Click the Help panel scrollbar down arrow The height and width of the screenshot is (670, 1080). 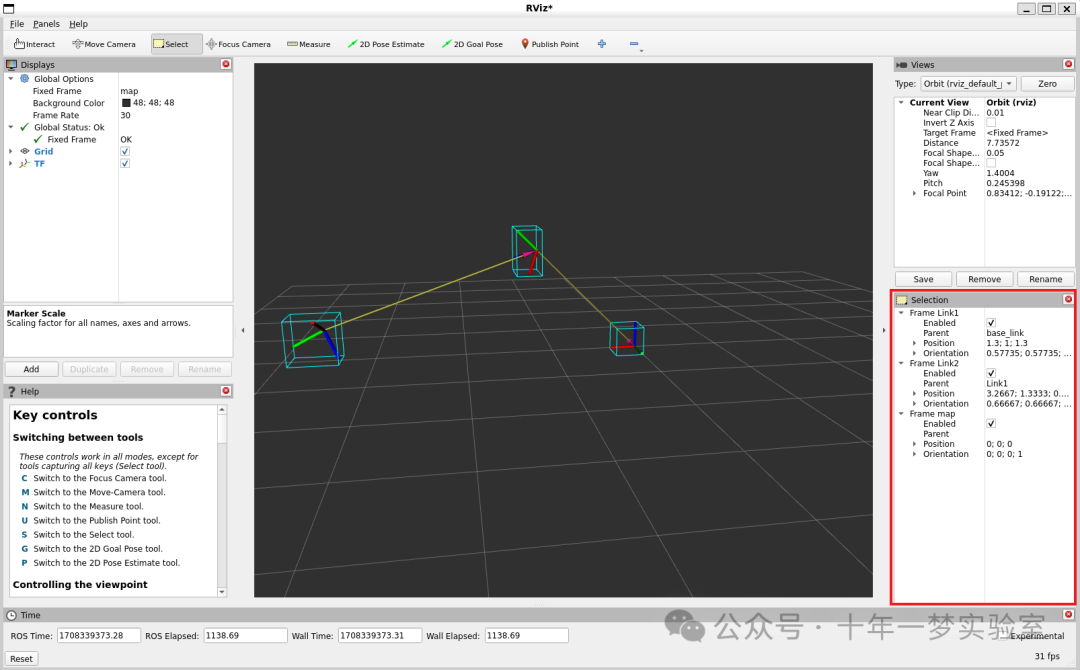tap(222, 592)
